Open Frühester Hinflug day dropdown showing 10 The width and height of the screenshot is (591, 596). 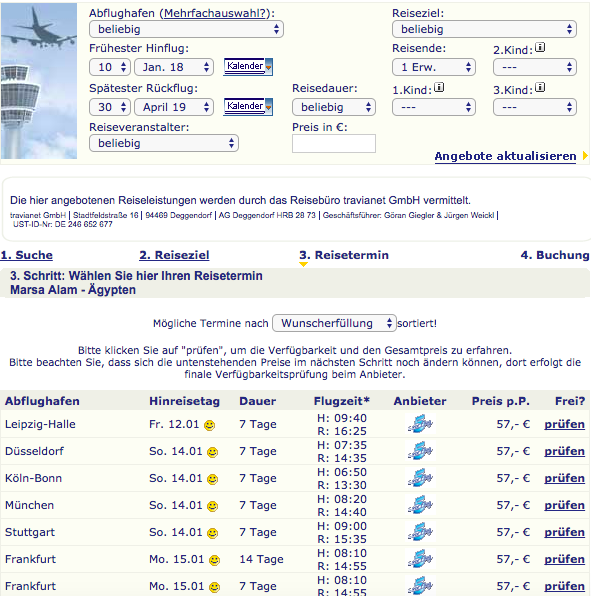110,67
